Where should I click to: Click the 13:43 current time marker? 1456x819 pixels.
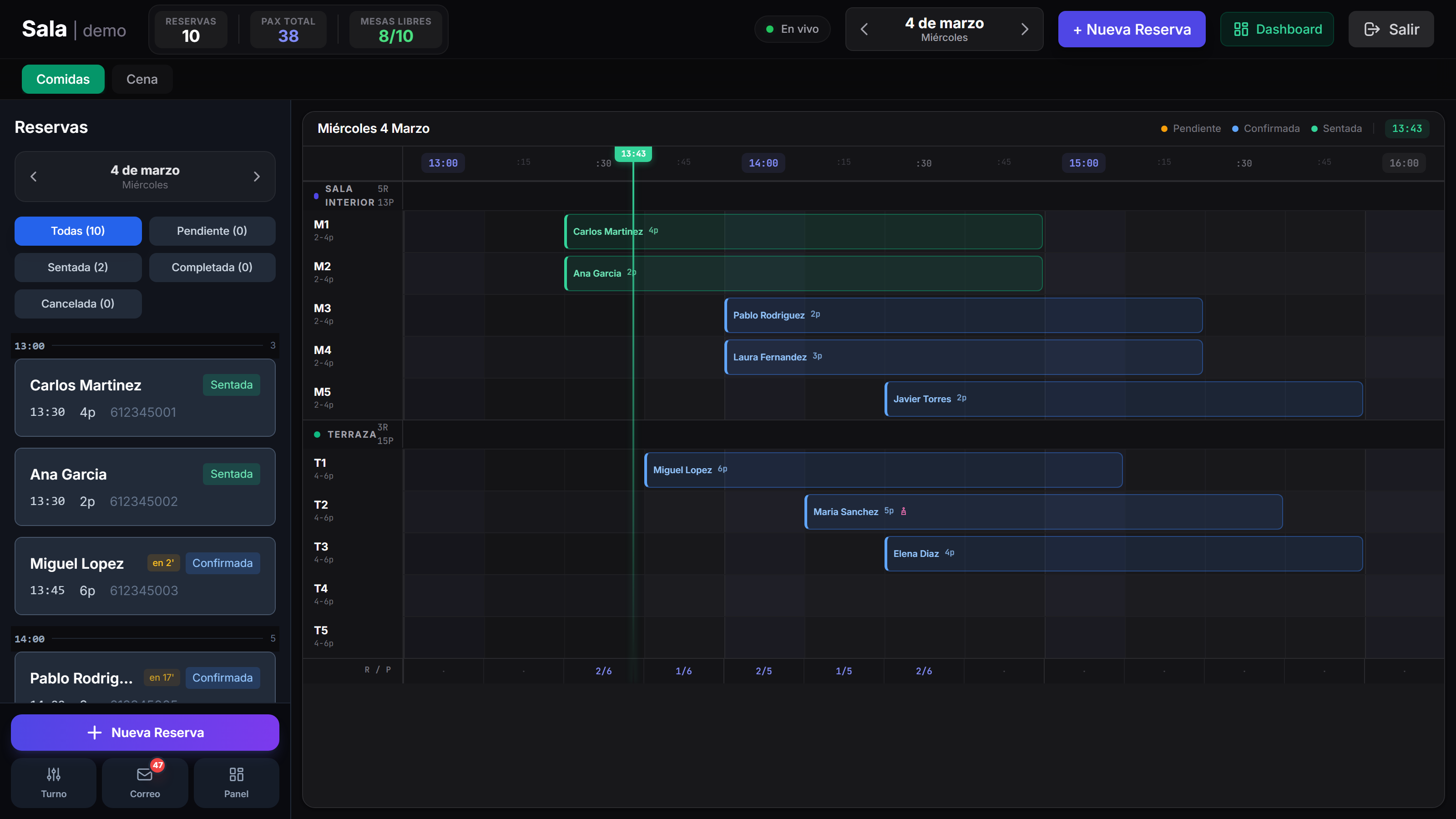[633, 154]
